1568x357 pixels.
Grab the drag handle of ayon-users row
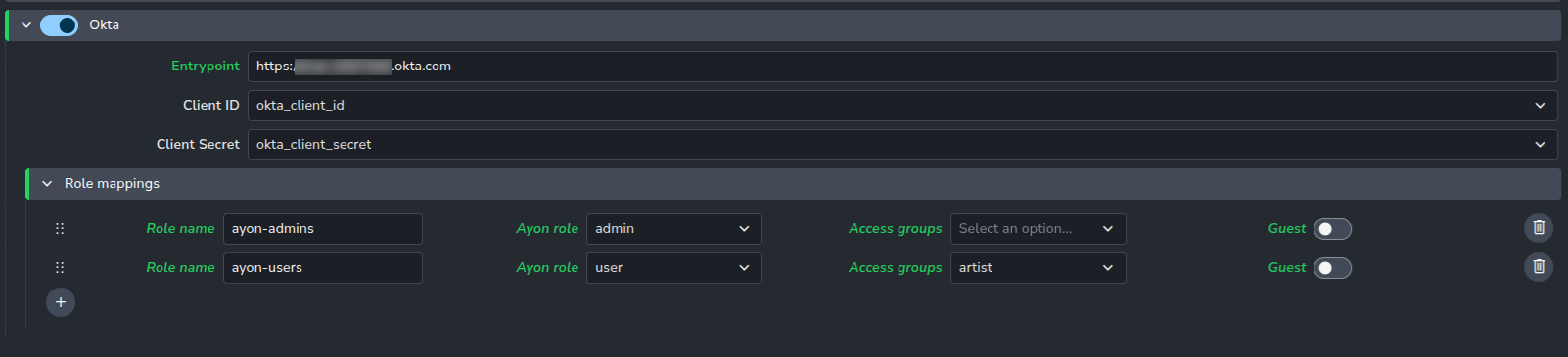click(60, 267)
